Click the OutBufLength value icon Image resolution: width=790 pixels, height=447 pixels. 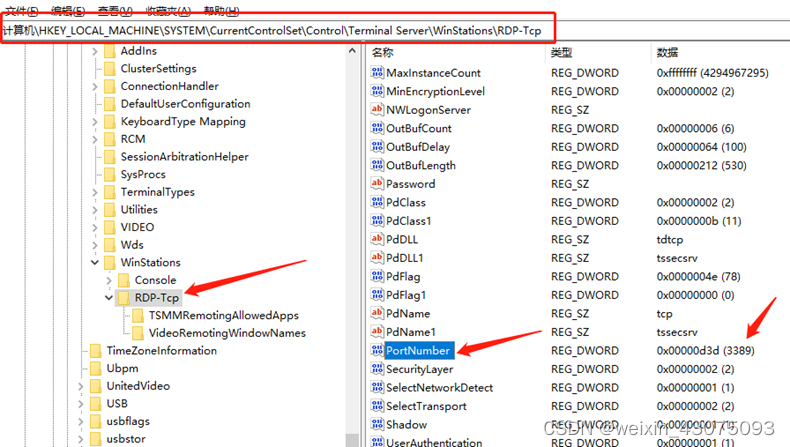pyautogui.click(x=377, y=165)
